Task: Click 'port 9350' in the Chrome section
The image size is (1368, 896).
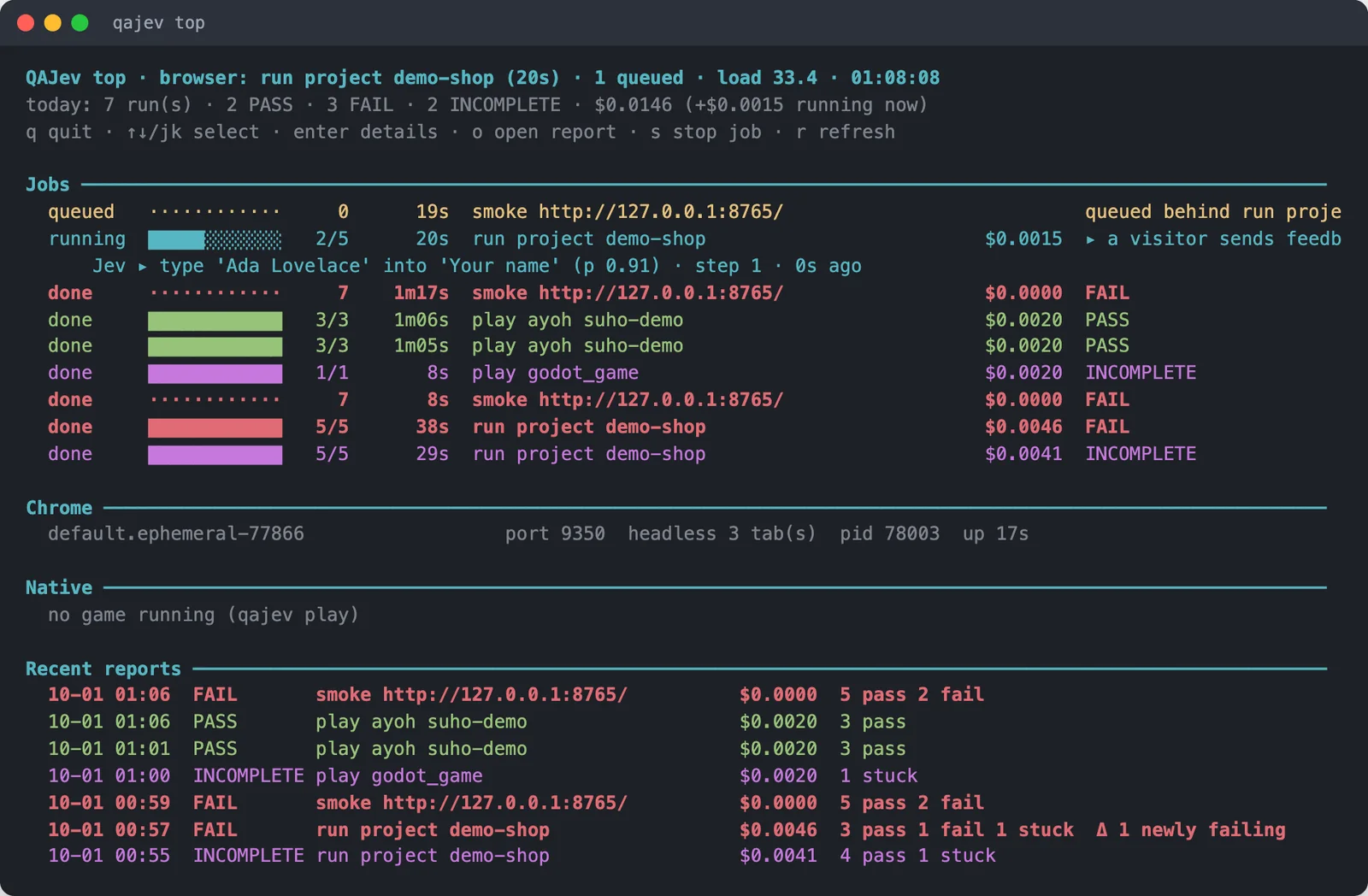Action: pyautogui.click(x=555, y=533)
